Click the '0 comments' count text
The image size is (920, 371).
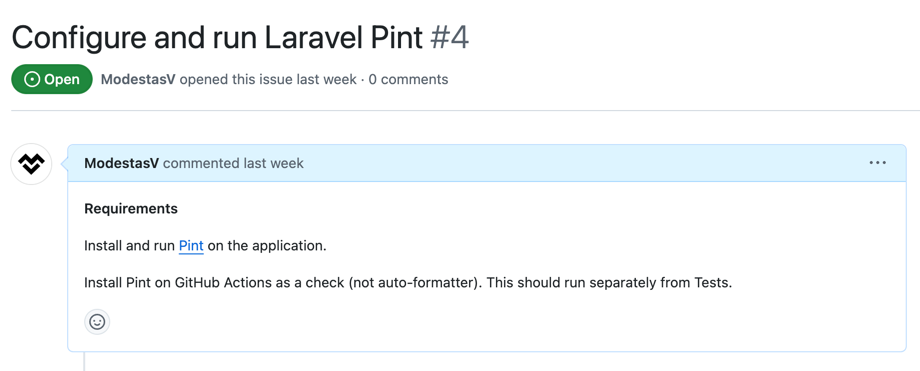(408, 79)
